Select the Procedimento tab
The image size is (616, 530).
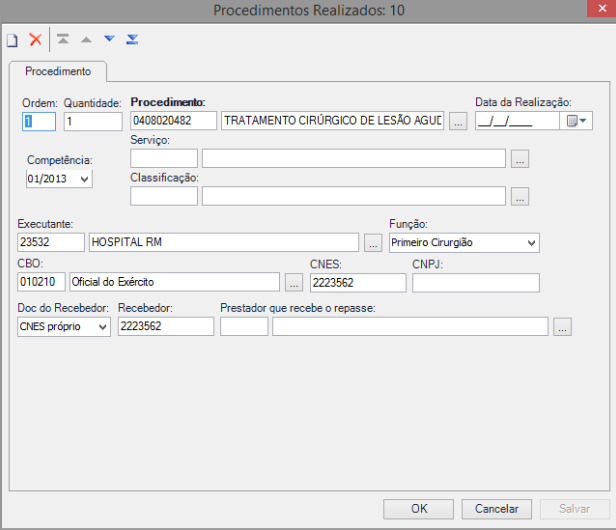(58, 71)
